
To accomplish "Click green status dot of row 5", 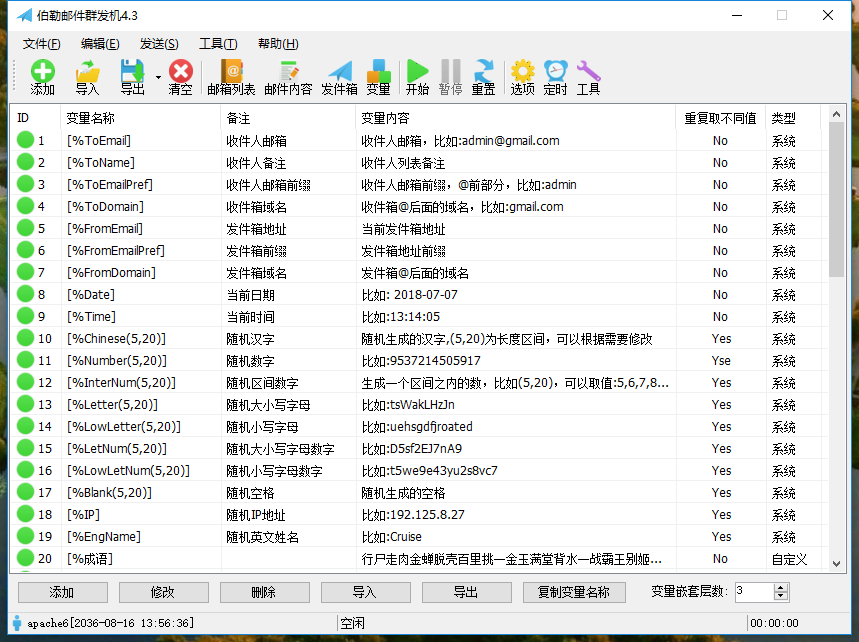I will coord(25,228).
